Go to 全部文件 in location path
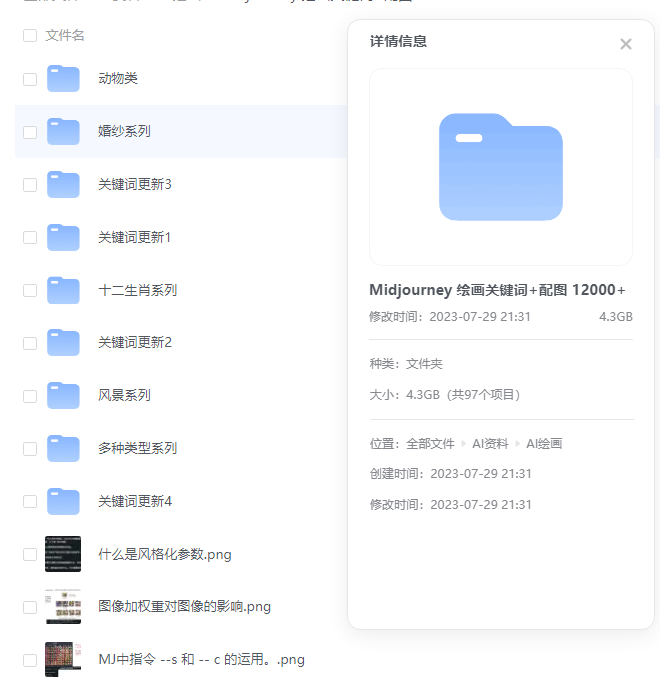The height and width of the screenshot is (679, 660). [x=430, y=443]
